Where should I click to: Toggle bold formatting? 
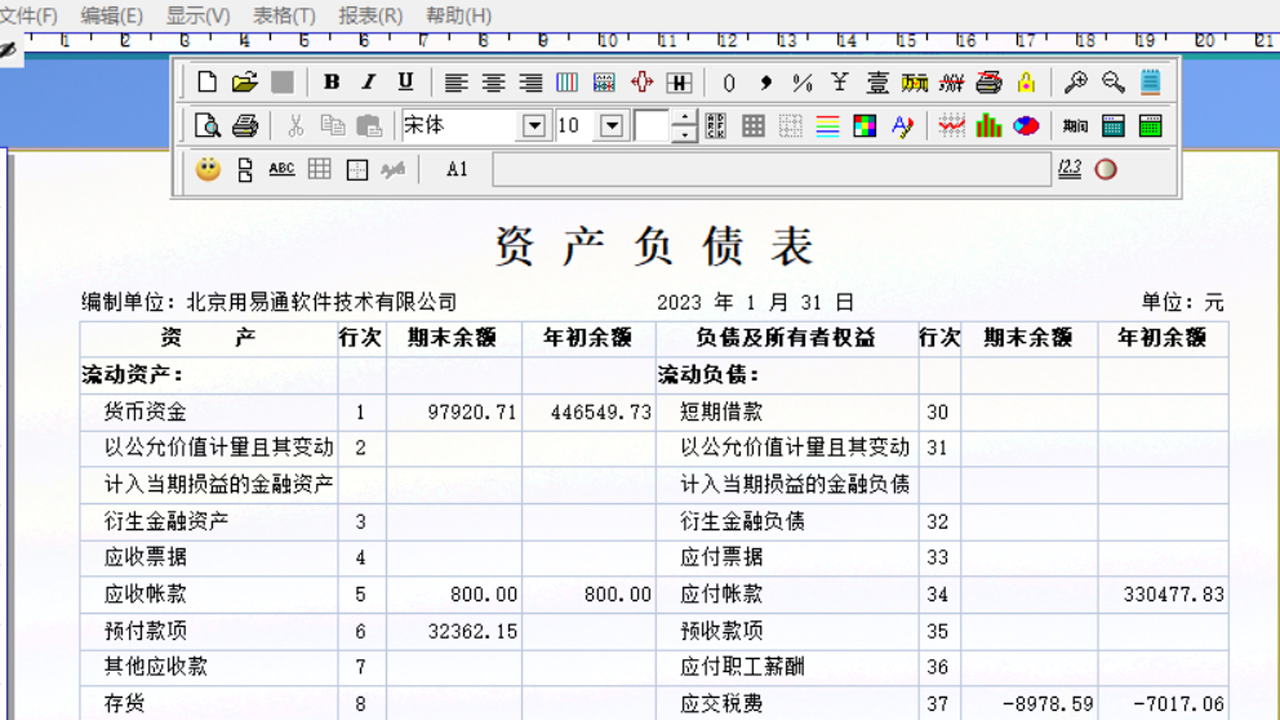(331, 83)
